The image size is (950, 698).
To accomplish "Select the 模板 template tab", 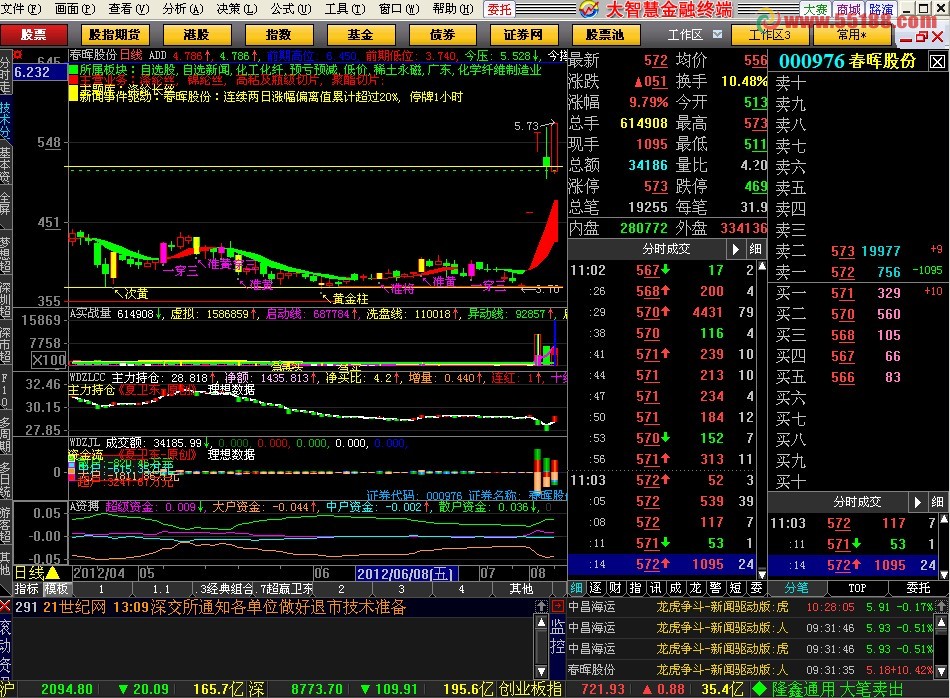I will coord(56,588).
